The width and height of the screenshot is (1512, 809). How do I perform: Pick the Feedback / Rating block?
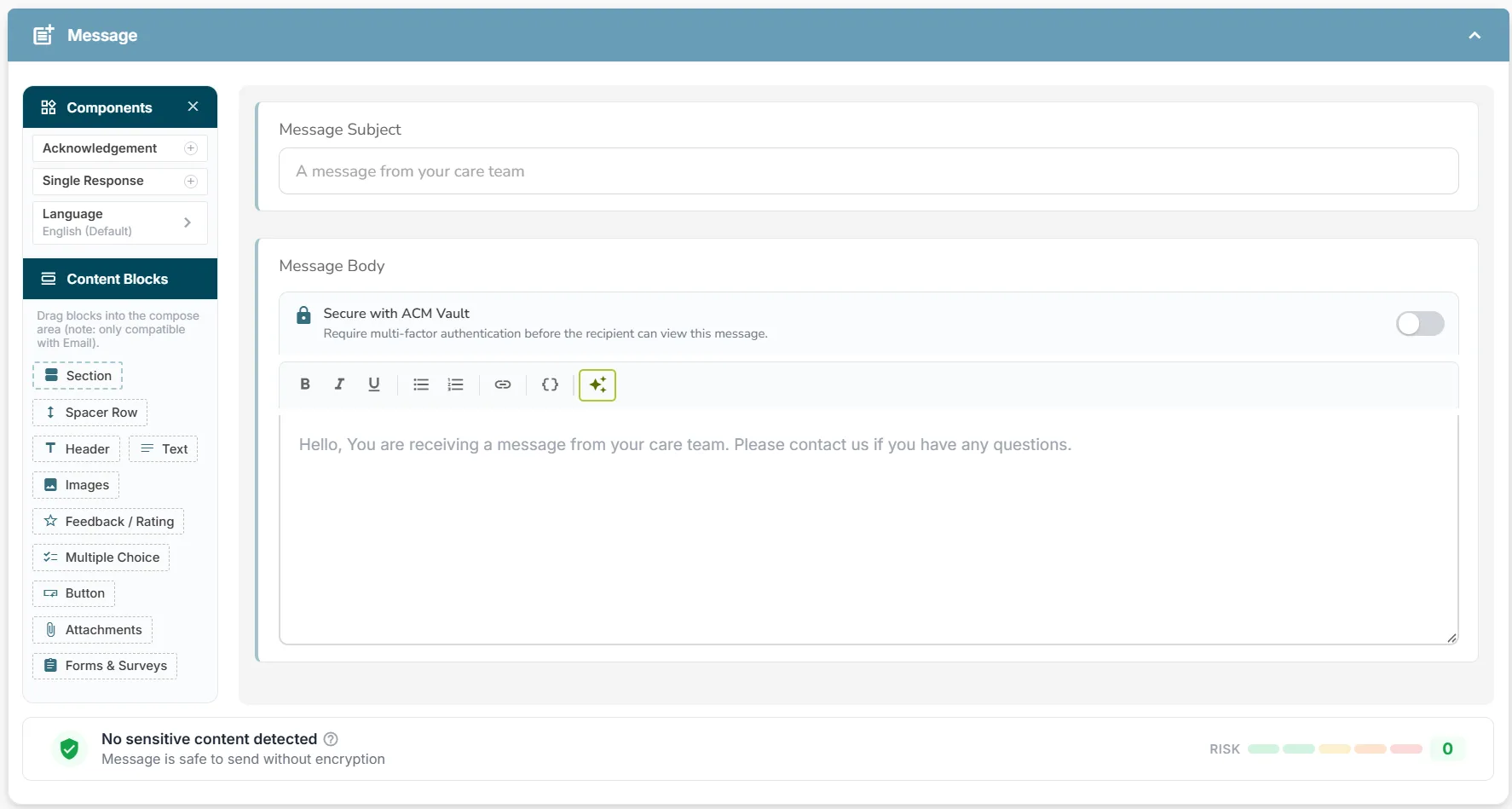point(108,522)
